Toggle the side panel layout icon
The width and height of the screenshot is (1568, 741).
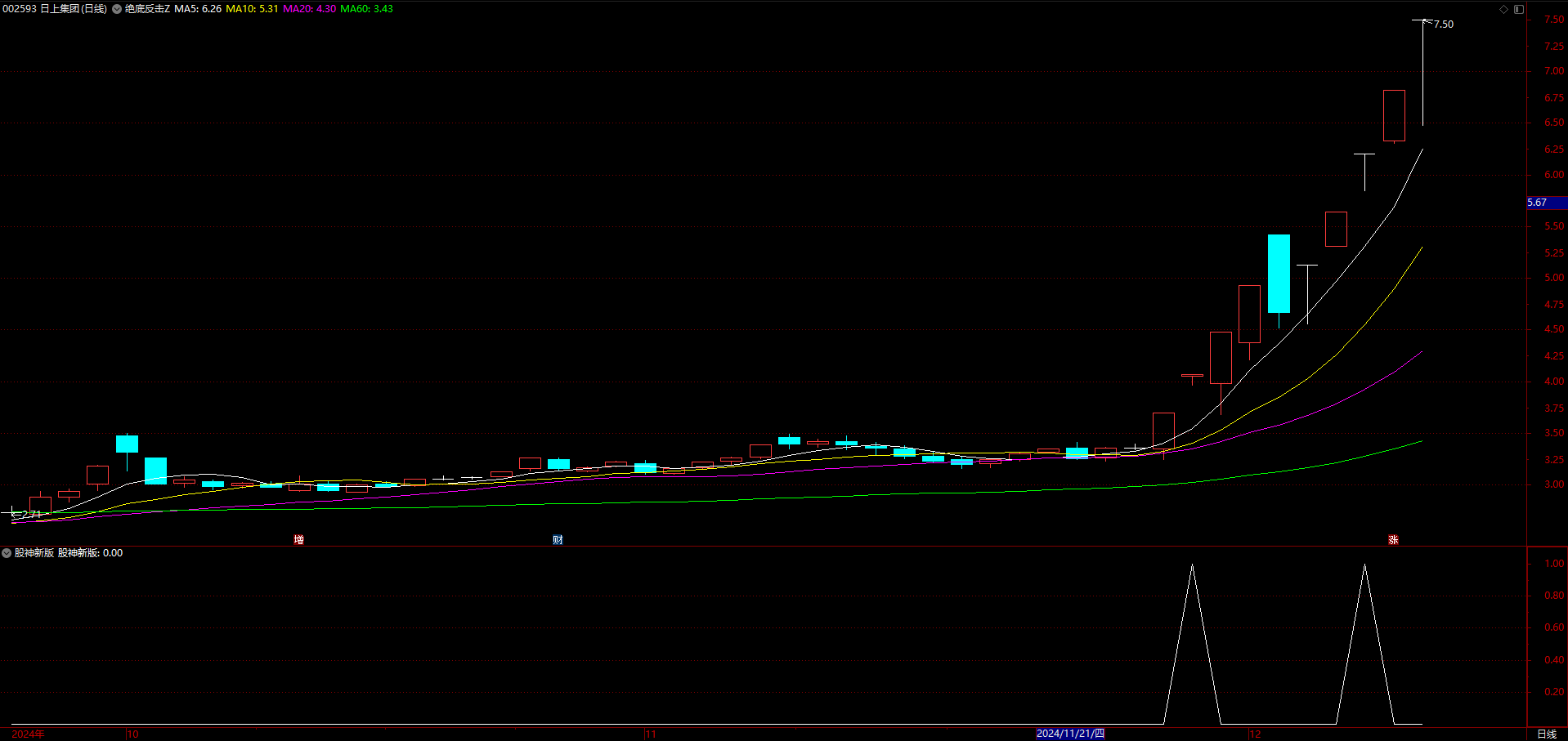click(x=1518, y=9)
